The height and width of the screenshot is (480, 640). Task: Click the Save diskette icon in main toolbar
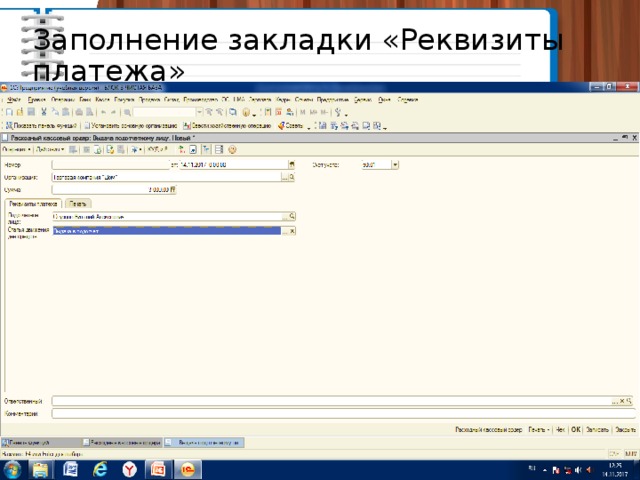pyautogui.click(x=31, y=112)
